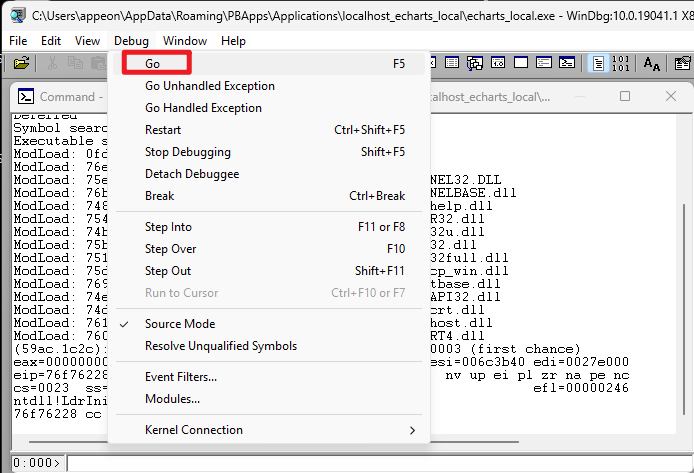
Task: Select Stop Debugging menu entry
Action: tap(187, 152)
